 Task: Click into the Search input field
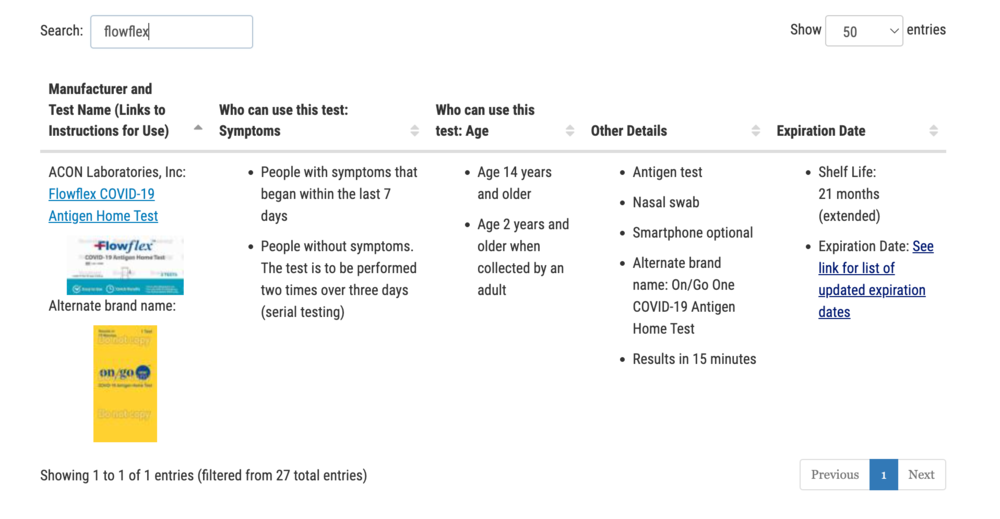pos(172,32)
